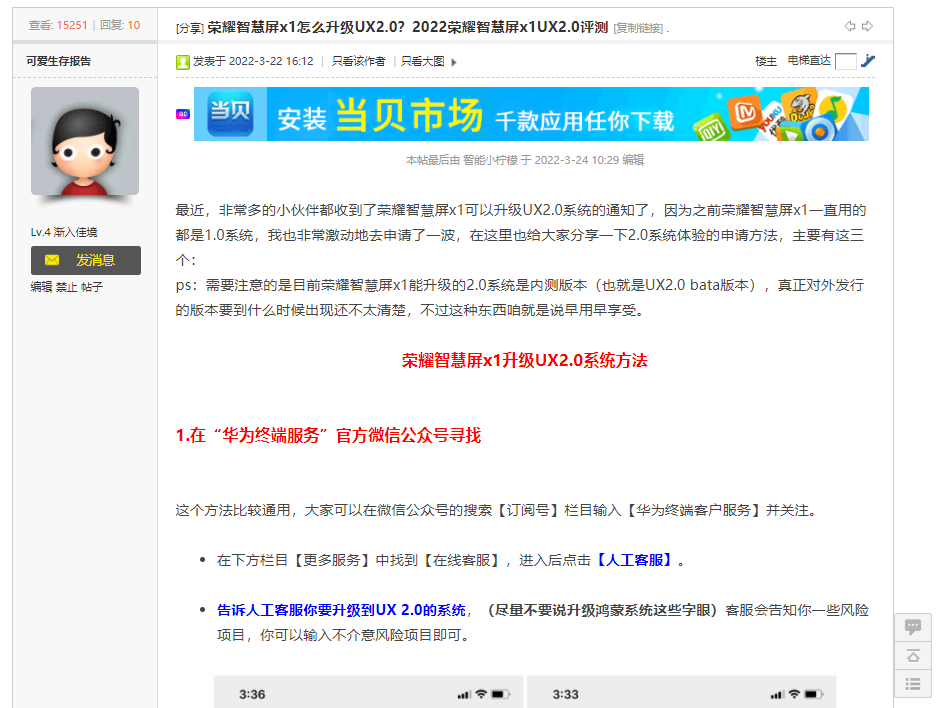Click the 楼主 label link
952x708 pixels.
pyautogui.click(x=766, y=61)
